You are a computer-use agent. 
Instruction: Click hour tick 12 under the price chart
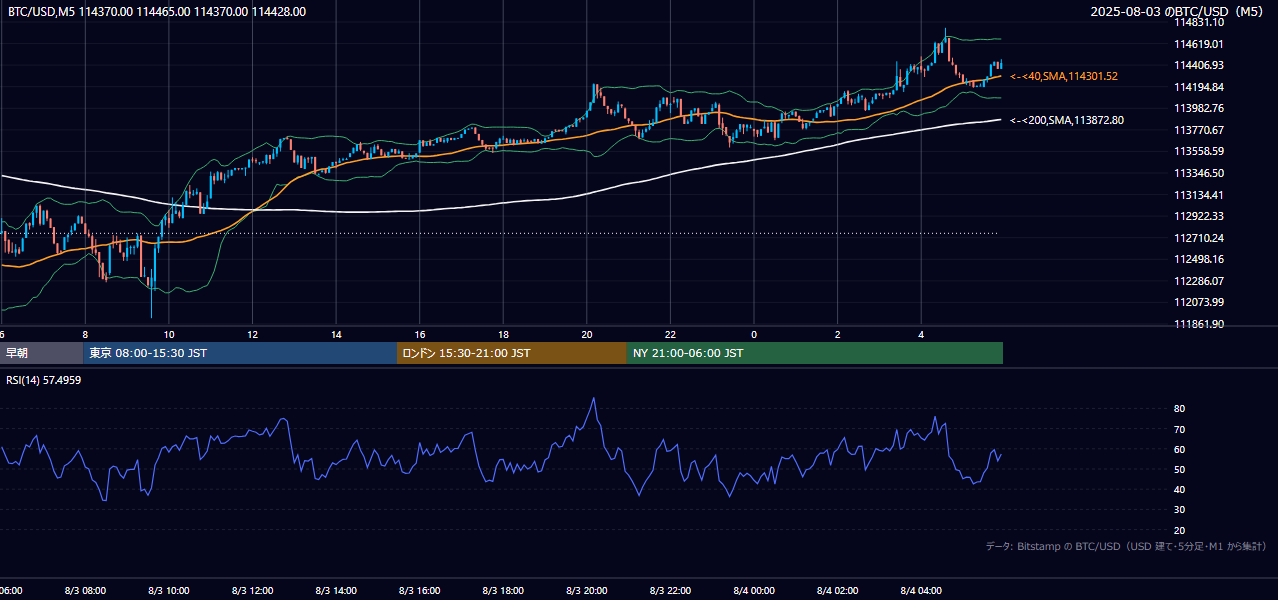click(x=252, y=335)
